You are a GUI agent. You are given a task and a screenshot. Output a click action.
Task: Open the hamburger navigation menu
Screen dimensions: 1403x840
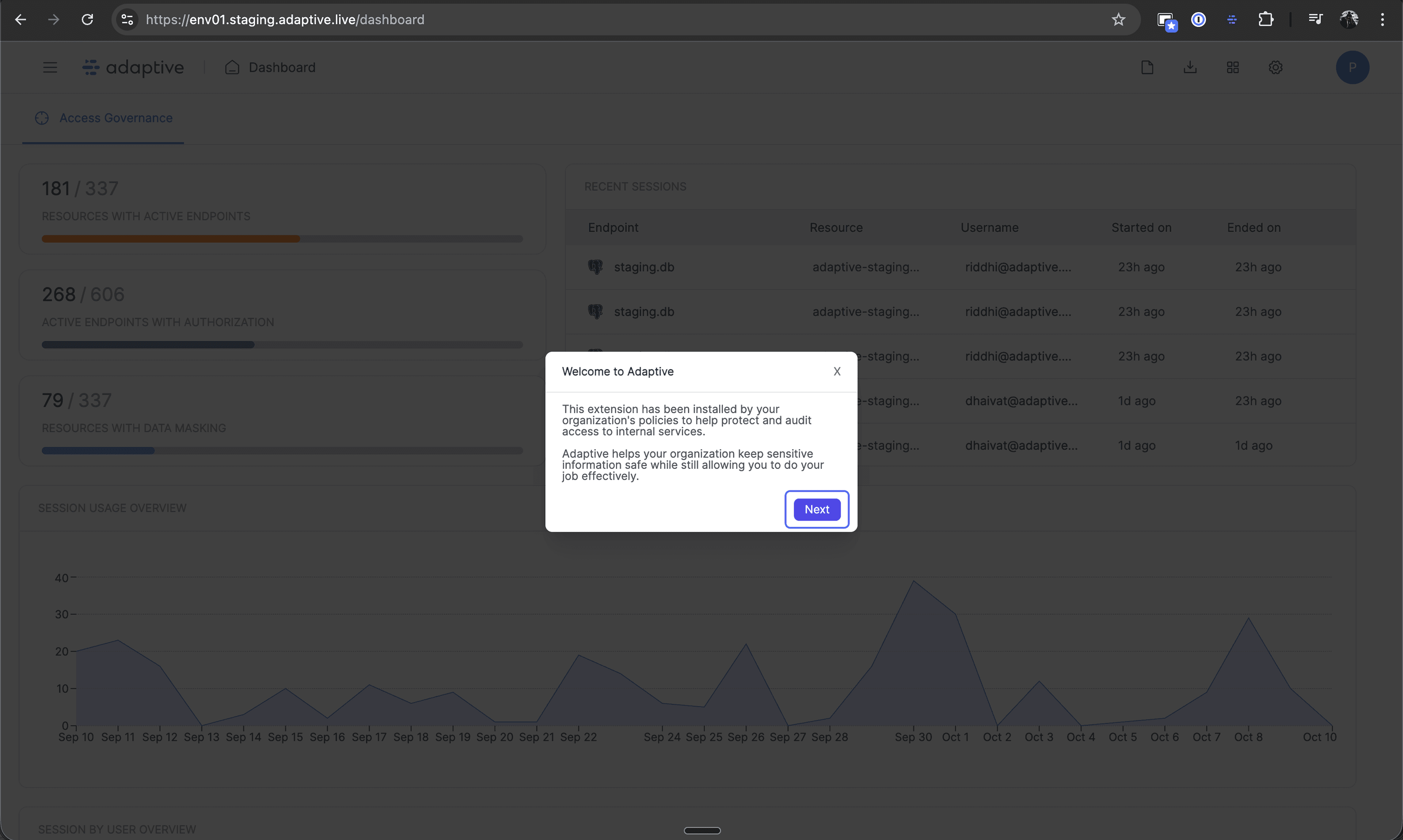tap(50, 67)
